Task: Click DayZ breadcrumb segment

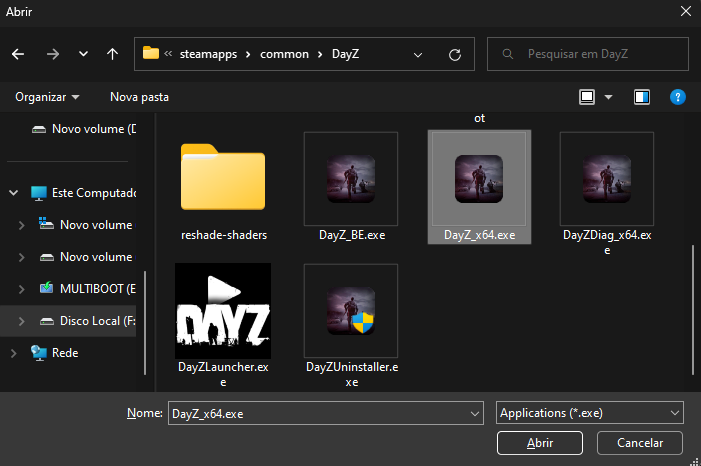Action: coord(345,54)
